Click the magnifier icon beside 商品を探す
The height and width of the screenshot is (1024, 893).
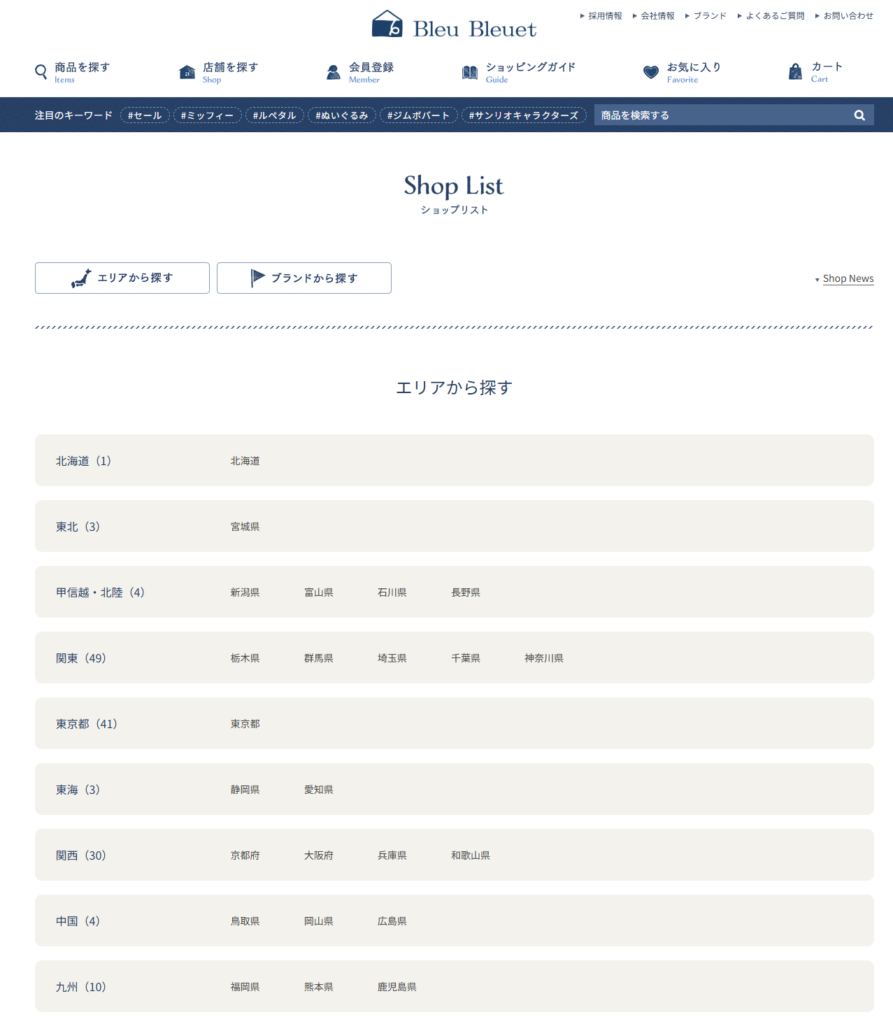click(41, 72)
